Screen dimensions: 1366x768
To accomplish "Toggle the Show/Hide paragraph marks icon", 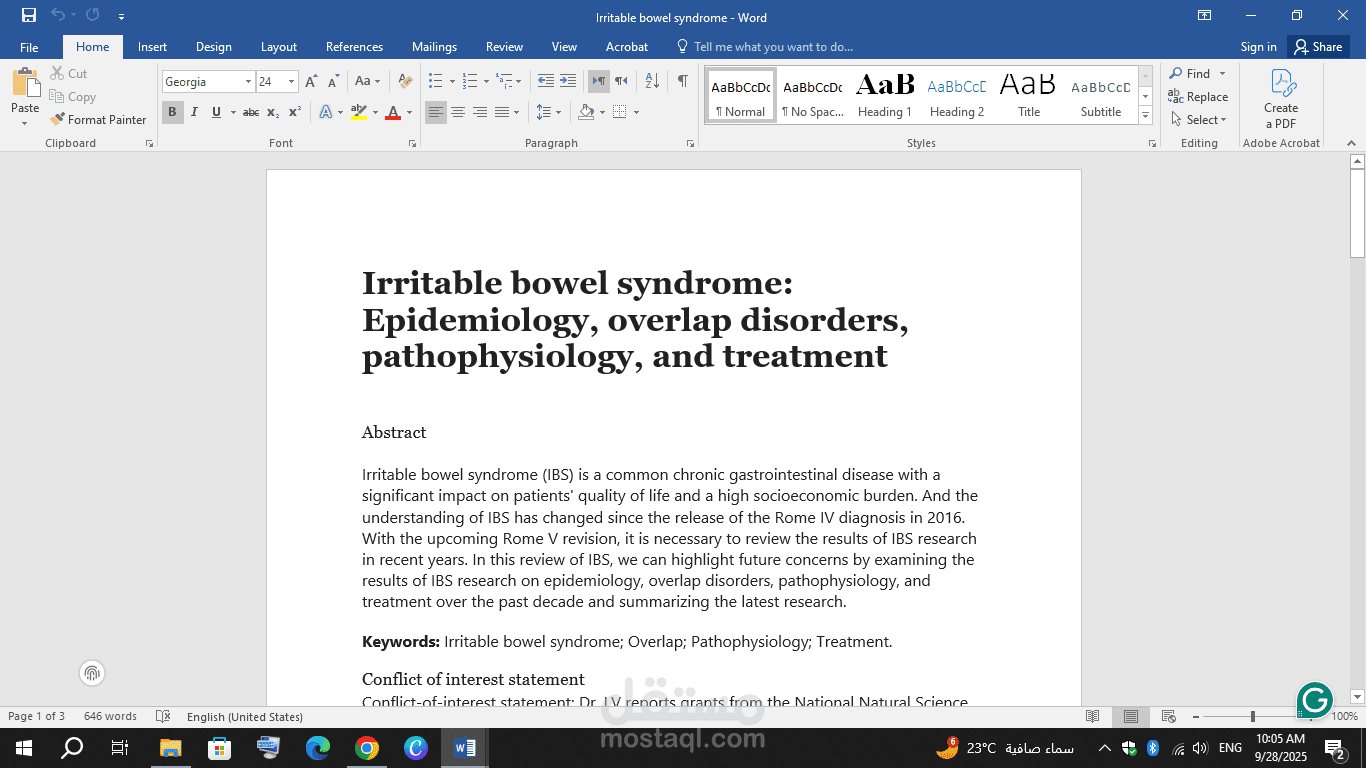I will [683, 79].
